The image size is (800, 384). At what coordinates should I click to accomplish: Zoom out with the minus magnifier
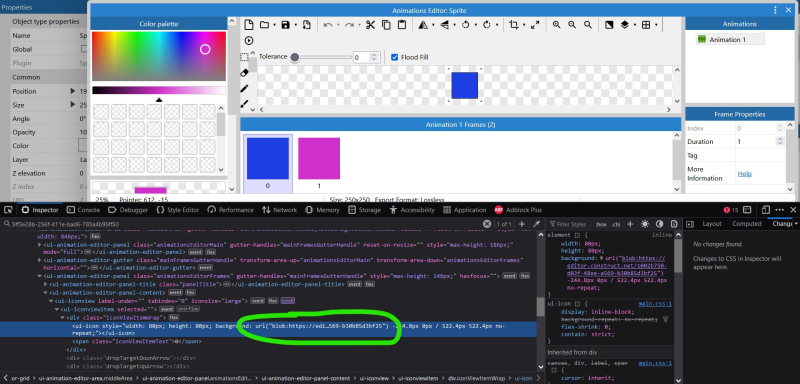[572, 25]
